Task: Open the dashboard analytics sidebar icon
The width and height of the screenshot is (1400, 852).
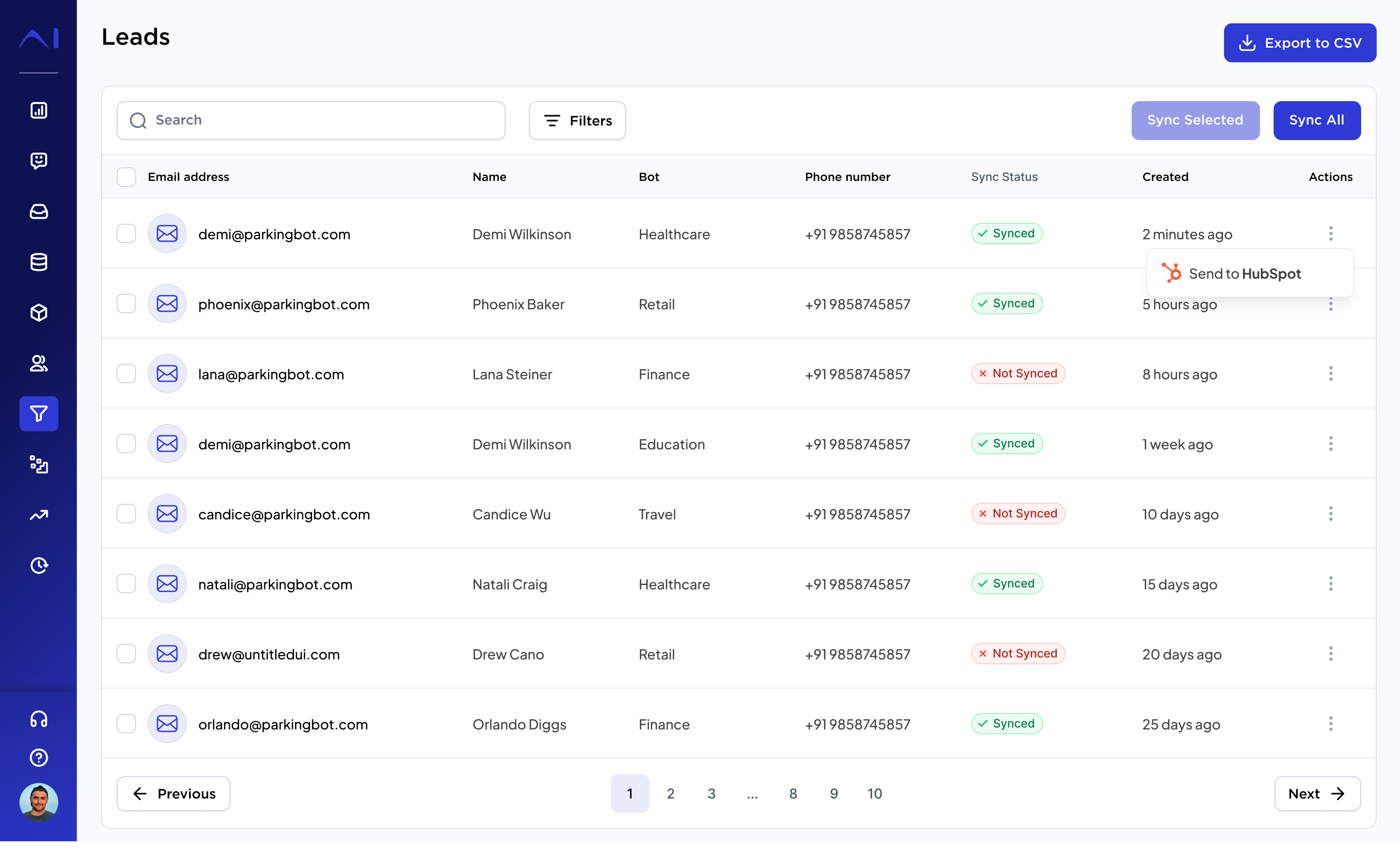Action: pyautogui.click(x=38, y=110)
